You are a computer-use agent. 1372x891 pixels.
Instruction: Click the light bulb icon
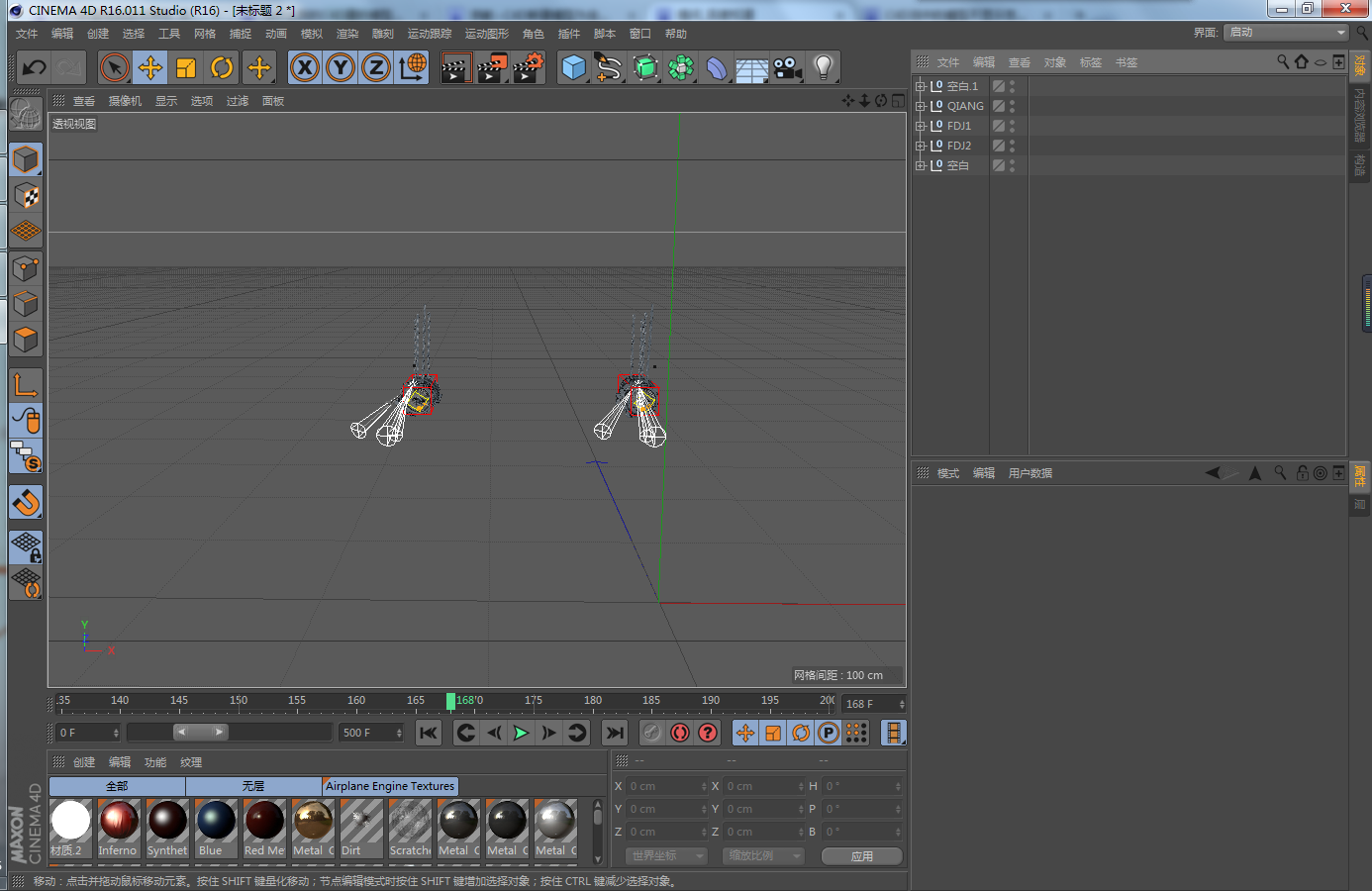[823, 67]
